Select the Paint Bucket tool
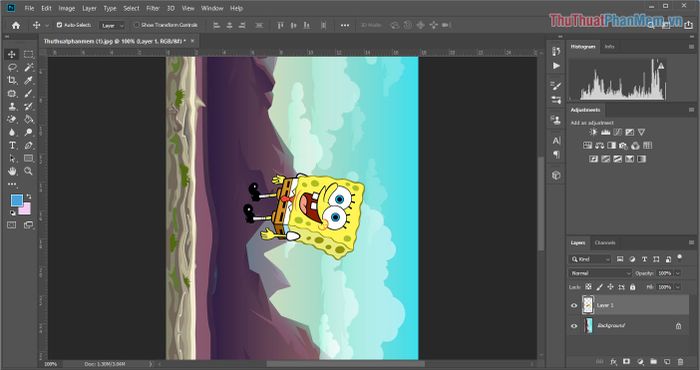Screen dimensions: 700x370 29,119
